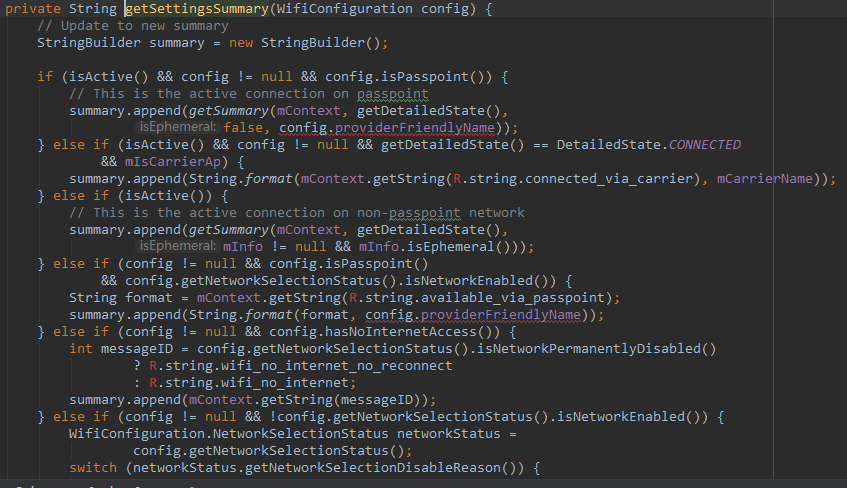Click 'summary' variable in StringBuilder declaration
Screen dimensions: 847x488
click(x=177, y=43)
